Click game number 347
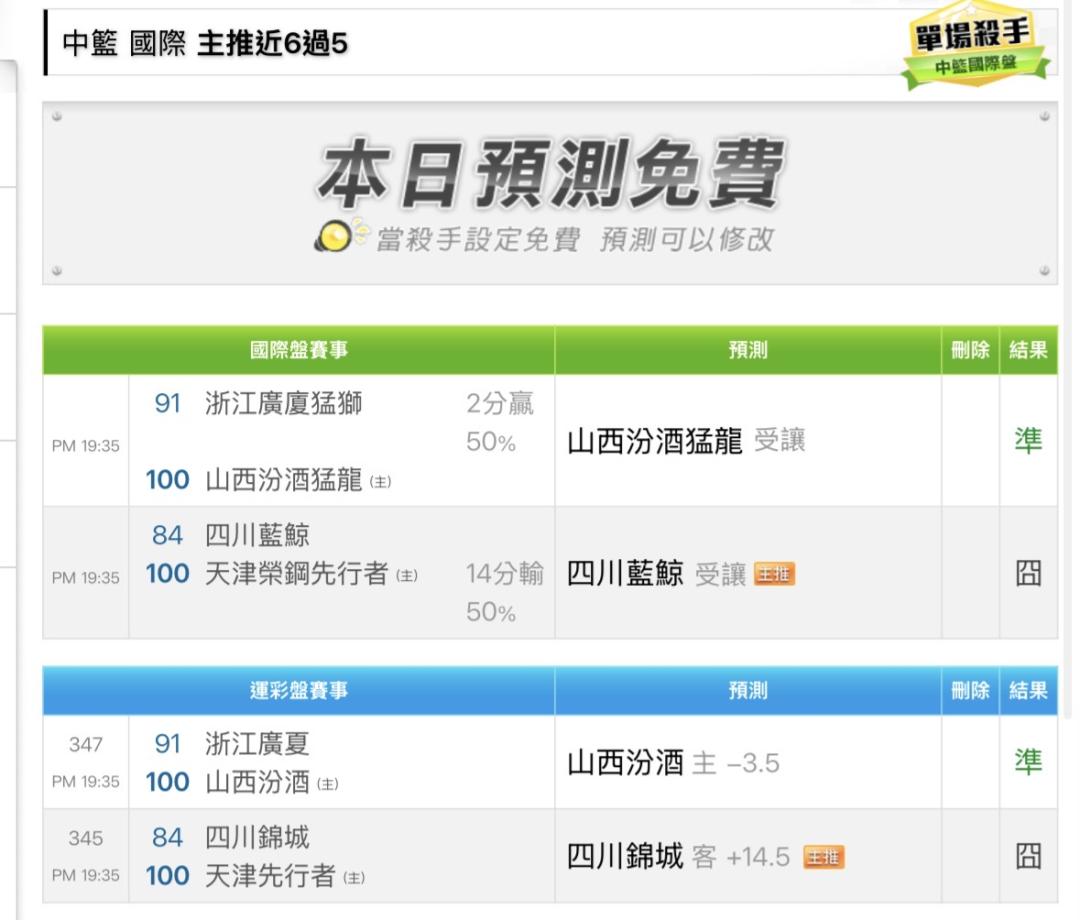The width and height of the screenshot is (1080, 920). point(85,744)
